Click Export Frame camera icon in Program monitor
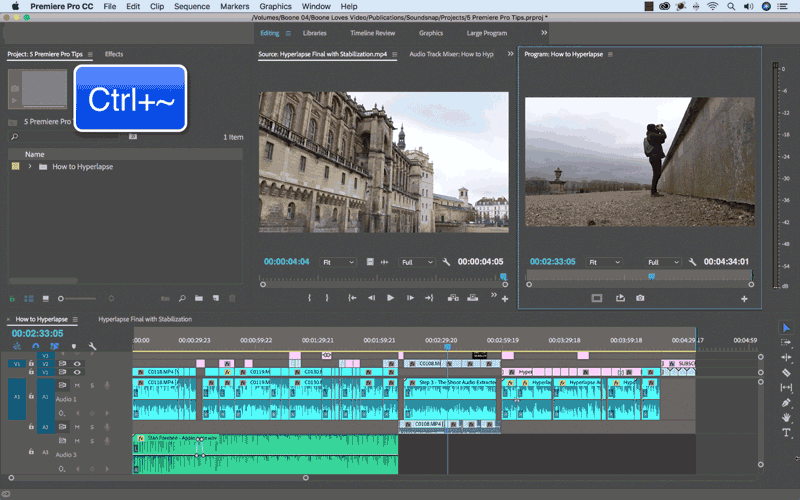Image resolution: width=800 pixels, height=500 pixels. click(x=640, y=298)
